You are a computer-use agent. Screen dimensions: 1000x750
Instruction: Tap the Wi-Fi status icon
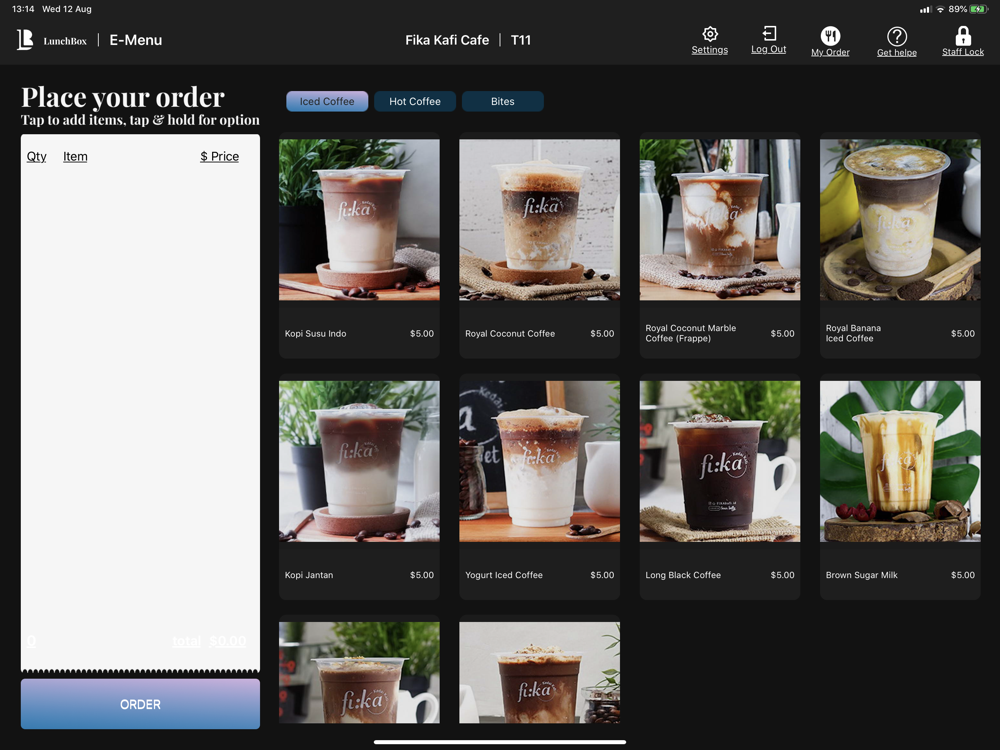tap(940, 10)
